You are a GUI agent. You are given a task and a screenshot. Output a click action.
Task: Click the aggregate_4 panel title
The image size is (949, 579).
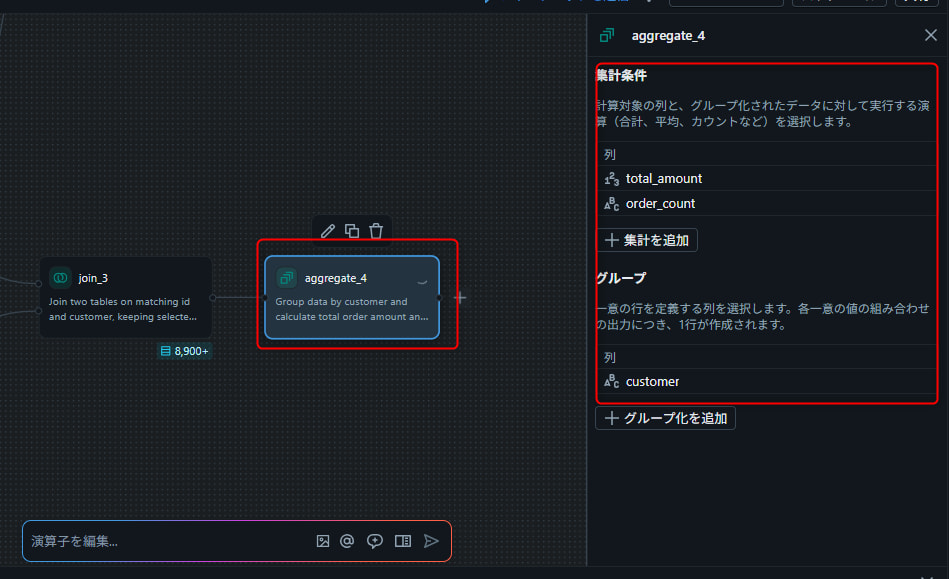(x=668, y=36)
